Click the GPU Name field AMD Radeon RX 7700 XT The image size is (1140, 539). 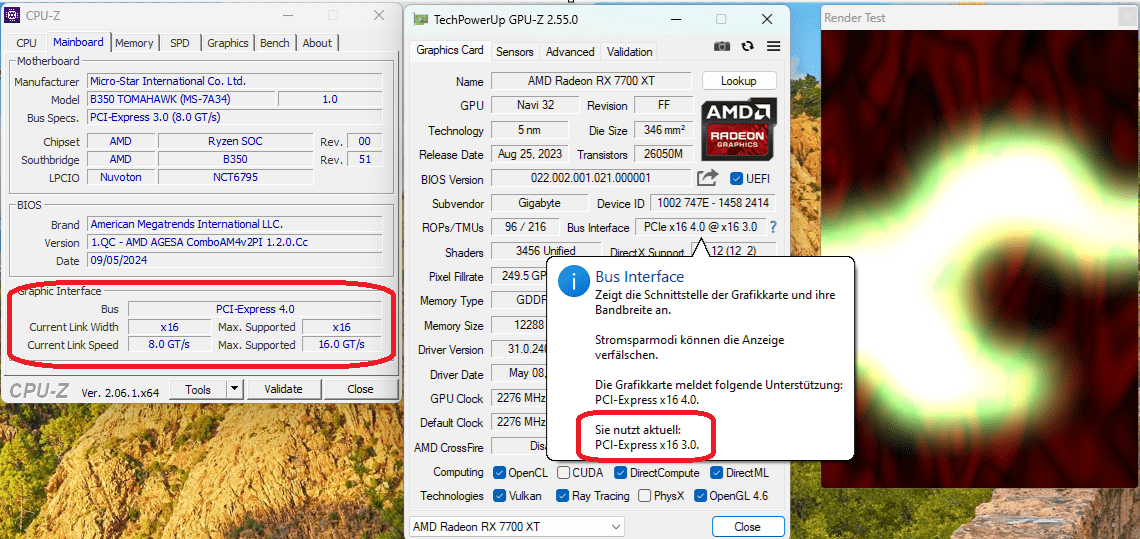pos(592,81)
